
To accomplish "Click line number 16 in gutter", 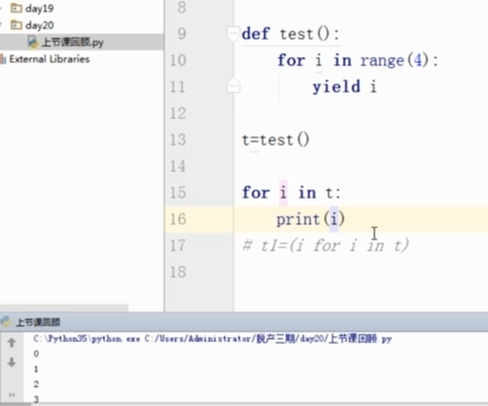I will point(178,219).
